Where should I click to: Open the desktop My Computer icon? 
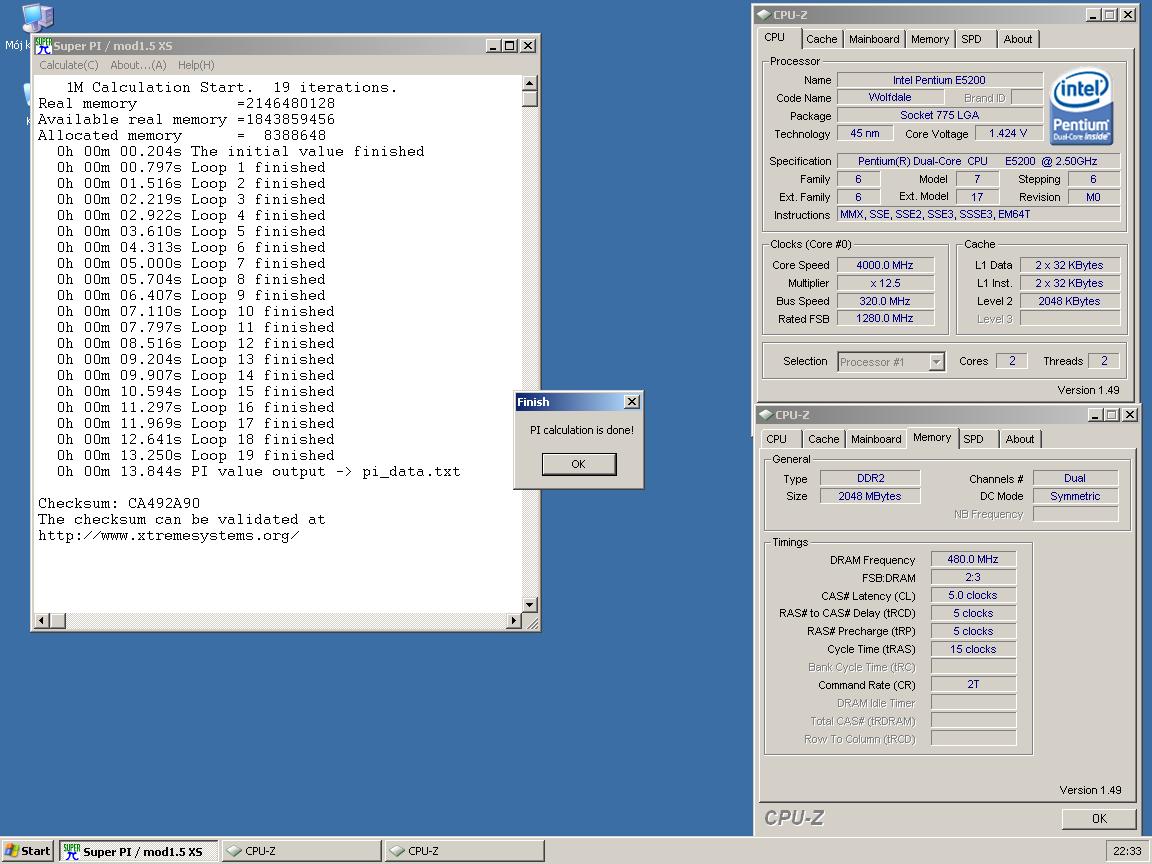[x=37, y=18]
